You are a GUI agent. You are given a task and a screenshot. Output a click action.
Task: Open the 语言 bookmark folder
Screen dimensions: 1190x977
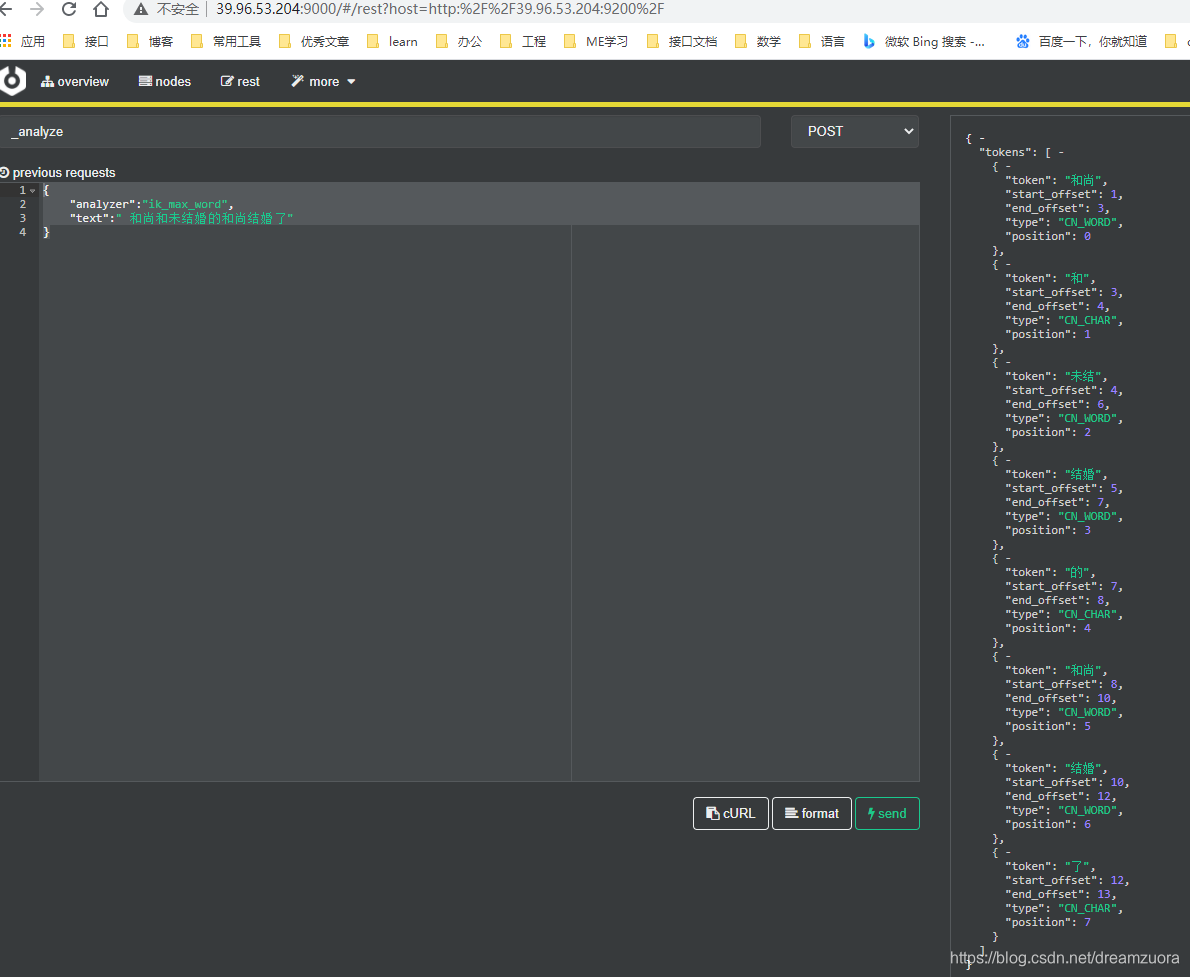pos(822,41)
